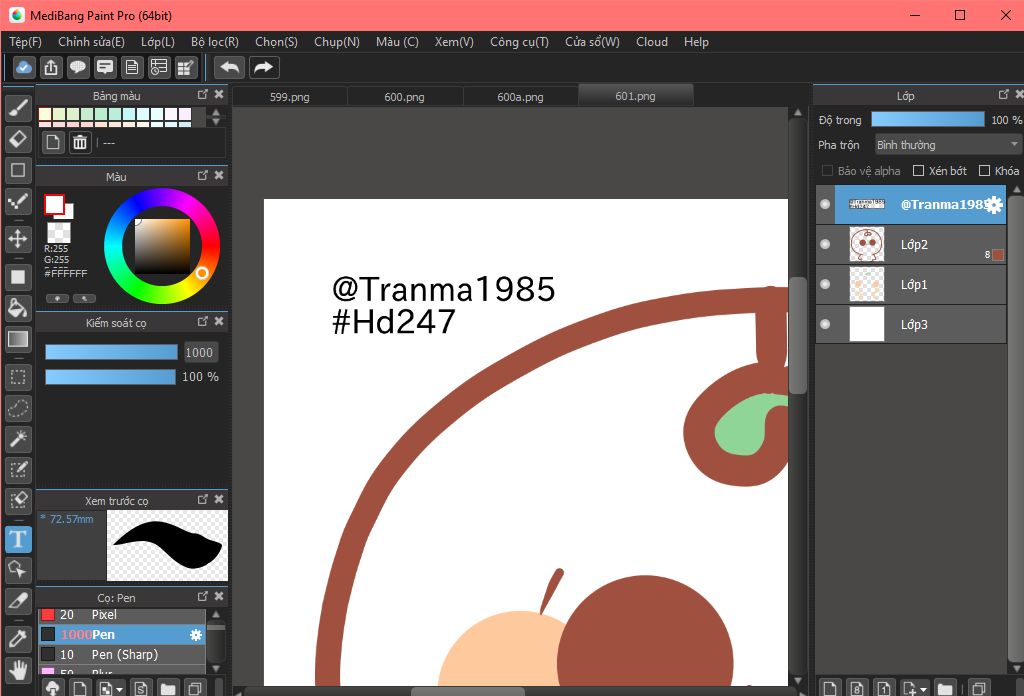Open settings gear on 1000 Pen brush
The width and height of the screenshot is (1024, 696).
(x=196, y=635)
